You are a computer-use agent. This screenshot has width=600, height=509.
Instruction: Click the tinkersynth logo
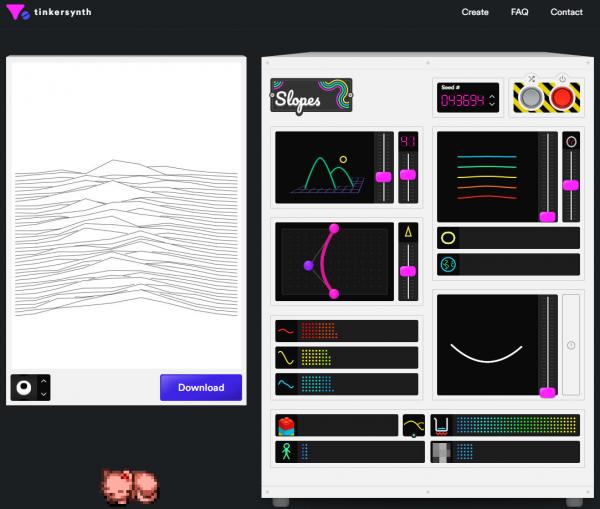click(x=49, y=12)
